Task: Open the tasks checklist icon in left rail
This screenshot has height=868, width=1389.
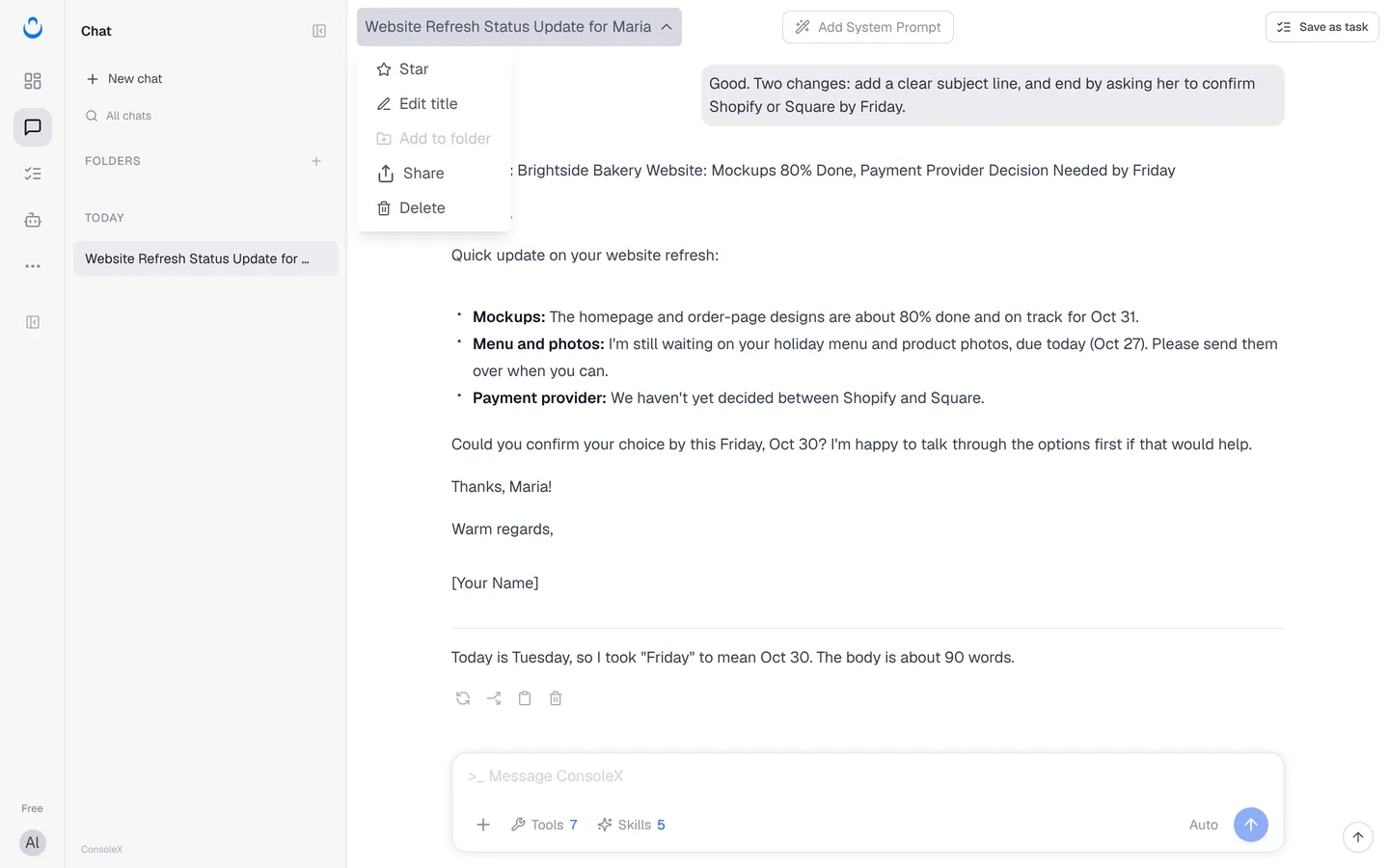Action: coord(33,174)
